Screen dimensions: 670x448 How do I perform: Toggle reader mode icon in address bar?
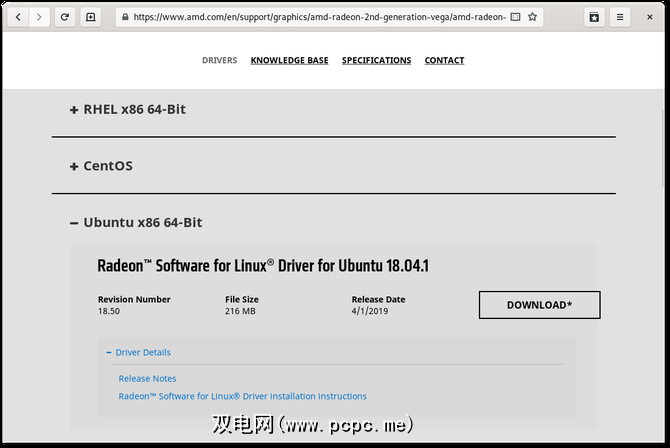[x=516, y=17]
